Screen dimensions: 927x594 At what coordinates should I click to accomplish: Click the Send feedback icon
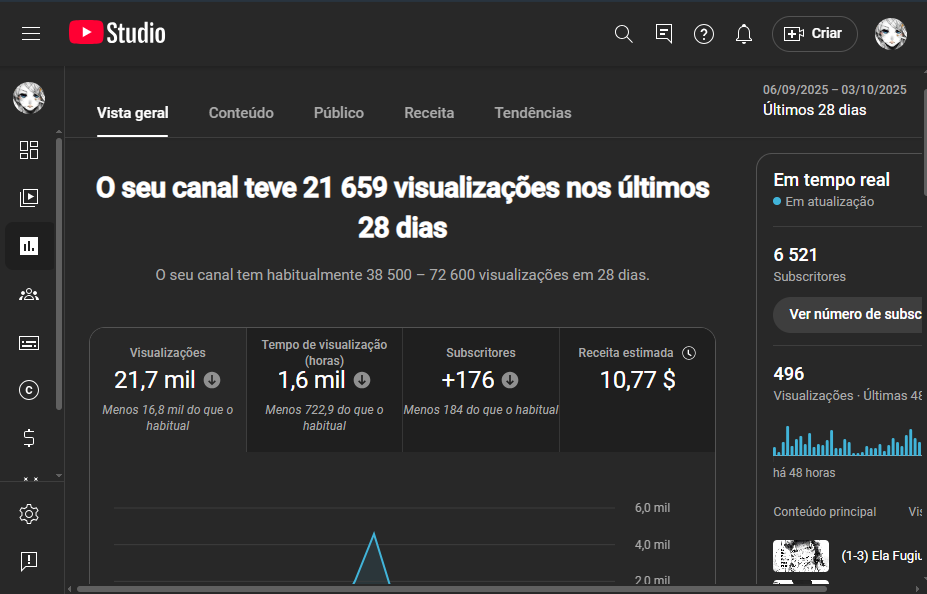[x=29, y=561]
